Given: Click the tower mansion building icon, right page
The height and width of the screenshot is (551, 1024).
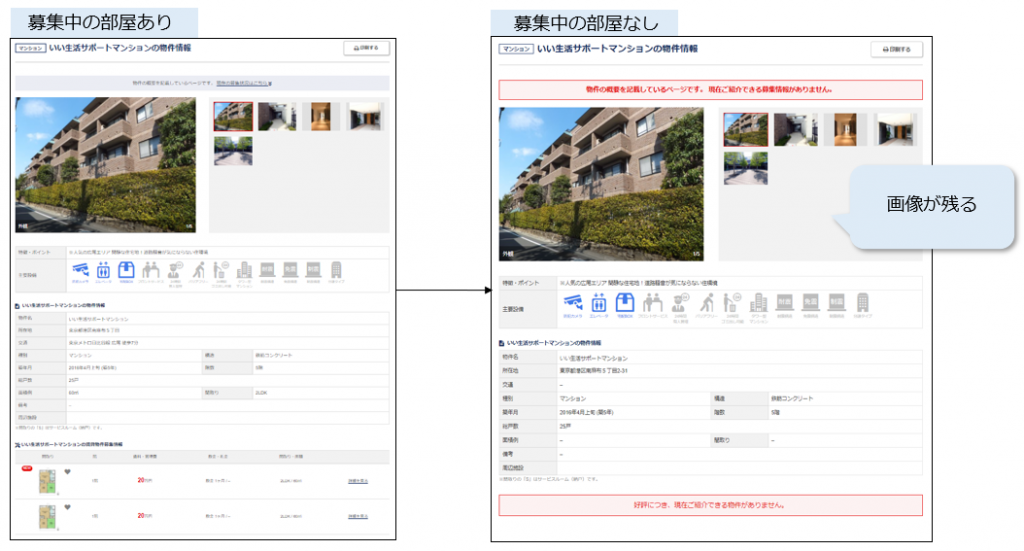Looking at the screenshot, I should 758,302.
